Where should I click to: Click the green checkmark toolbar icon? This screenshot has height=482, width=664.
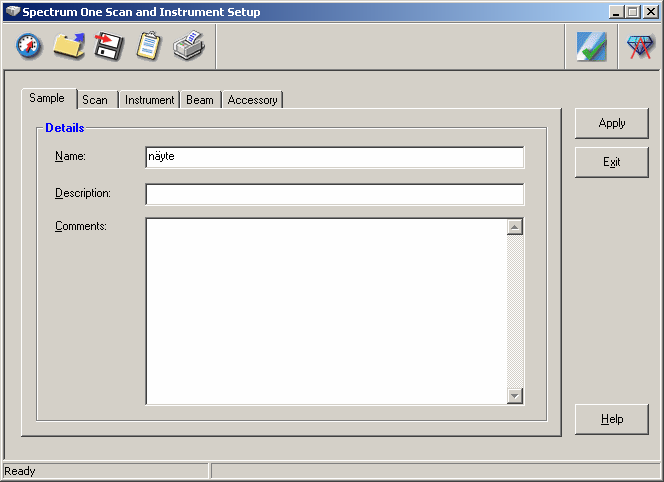coord(592,46)
